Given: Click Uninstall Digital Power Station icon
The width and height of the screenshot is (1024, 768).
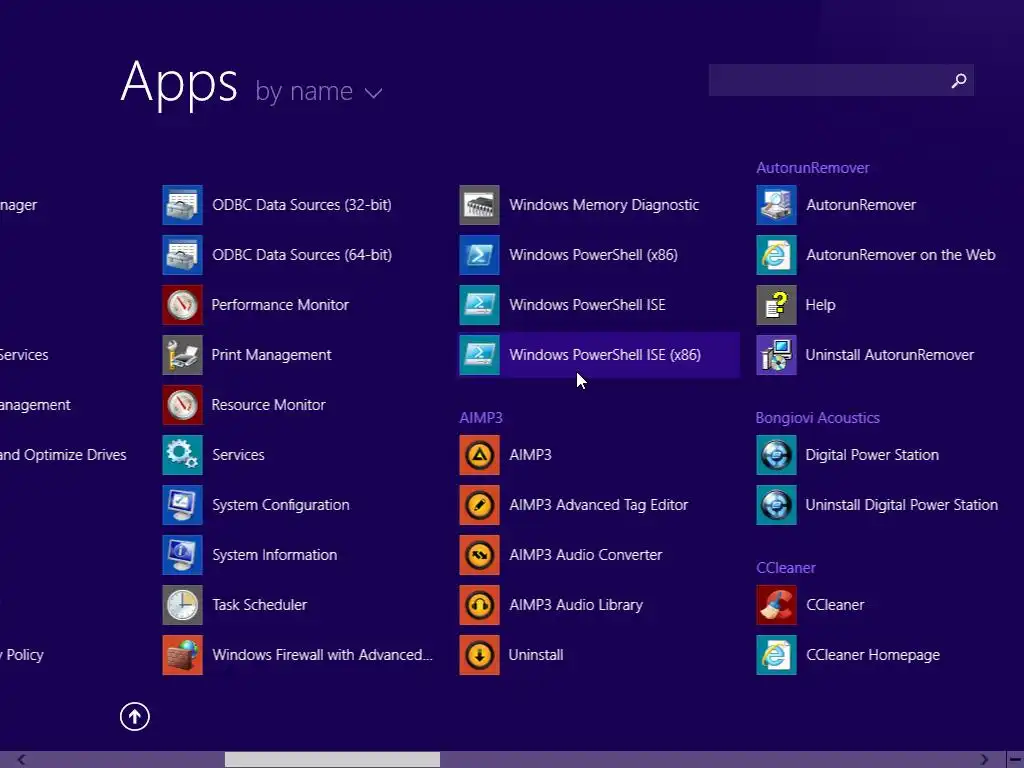Looking at the screenshot, I should [776, 505].
